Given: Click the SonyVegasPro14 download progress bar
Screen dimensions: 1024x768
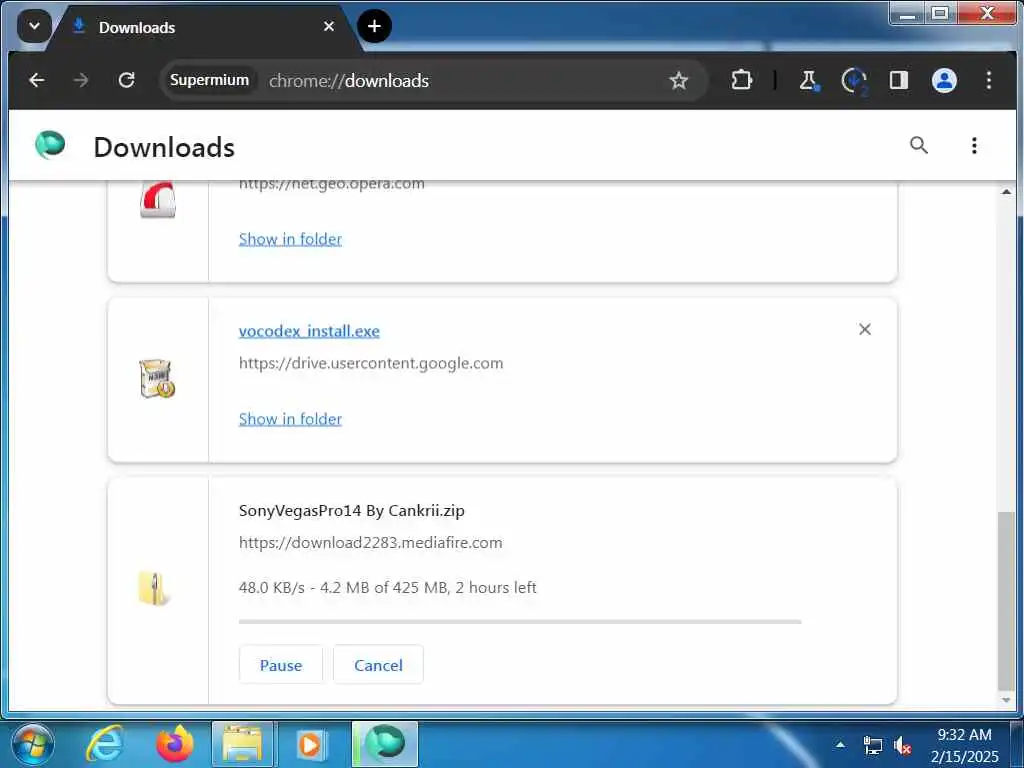Looking at the screenshot, I should pyautogui.click(x=520, y=622).
